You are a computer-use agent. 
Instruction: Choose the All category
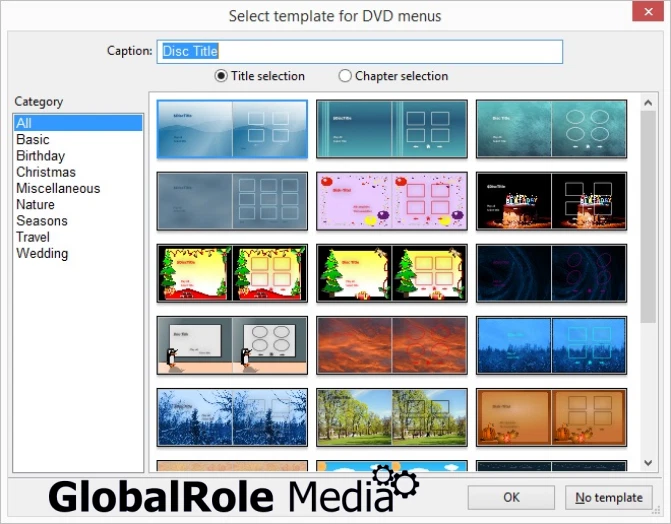78,123
